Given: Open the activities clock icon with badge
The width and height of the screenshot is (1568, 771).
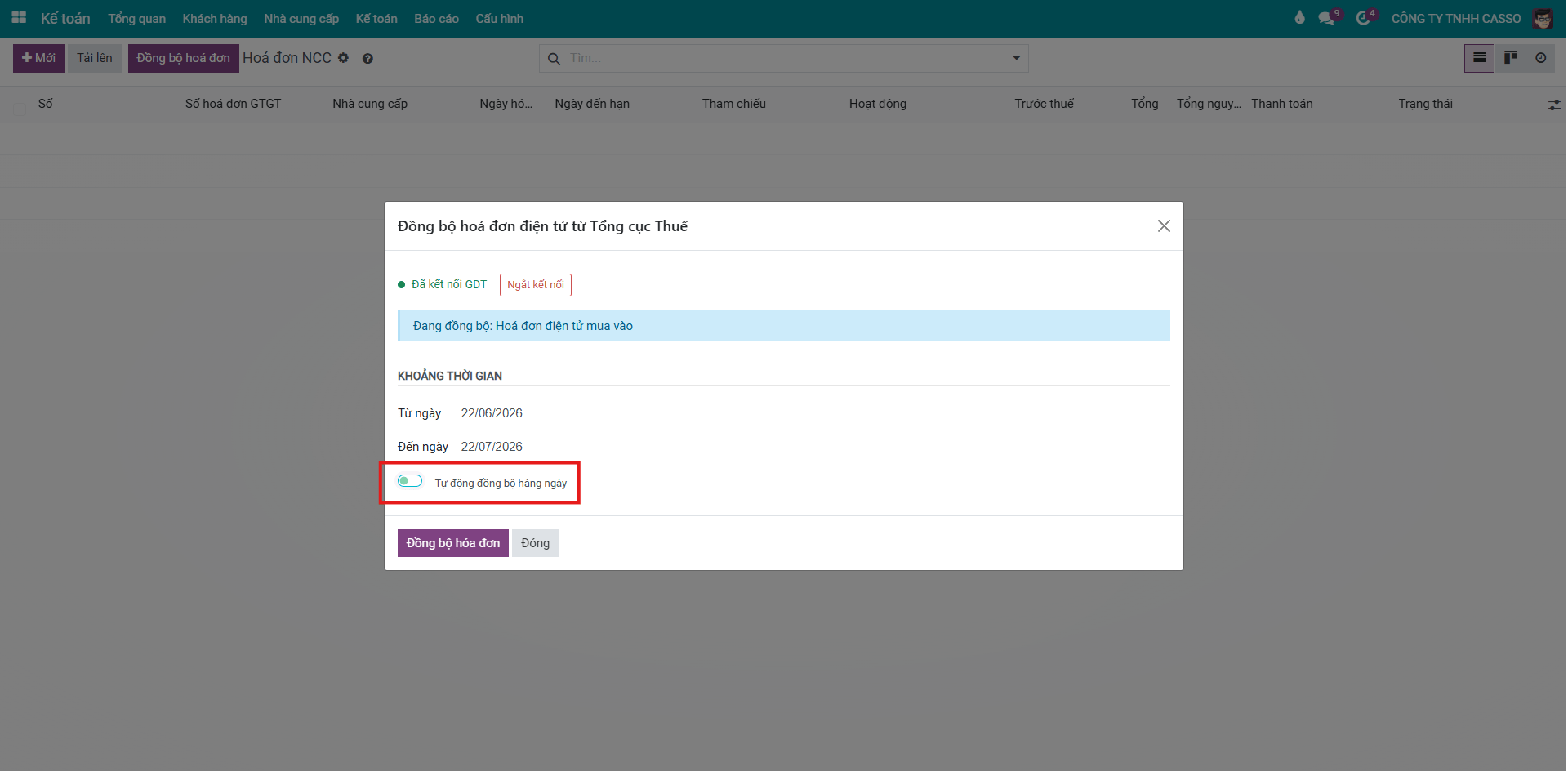Looking at the screenshot, I should tap(1365, 17).
